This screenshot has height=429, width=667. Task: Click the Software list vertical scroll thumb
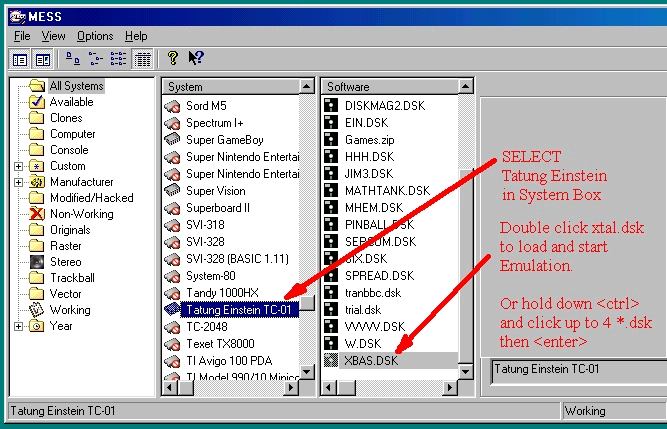click(x=466, y=267)
